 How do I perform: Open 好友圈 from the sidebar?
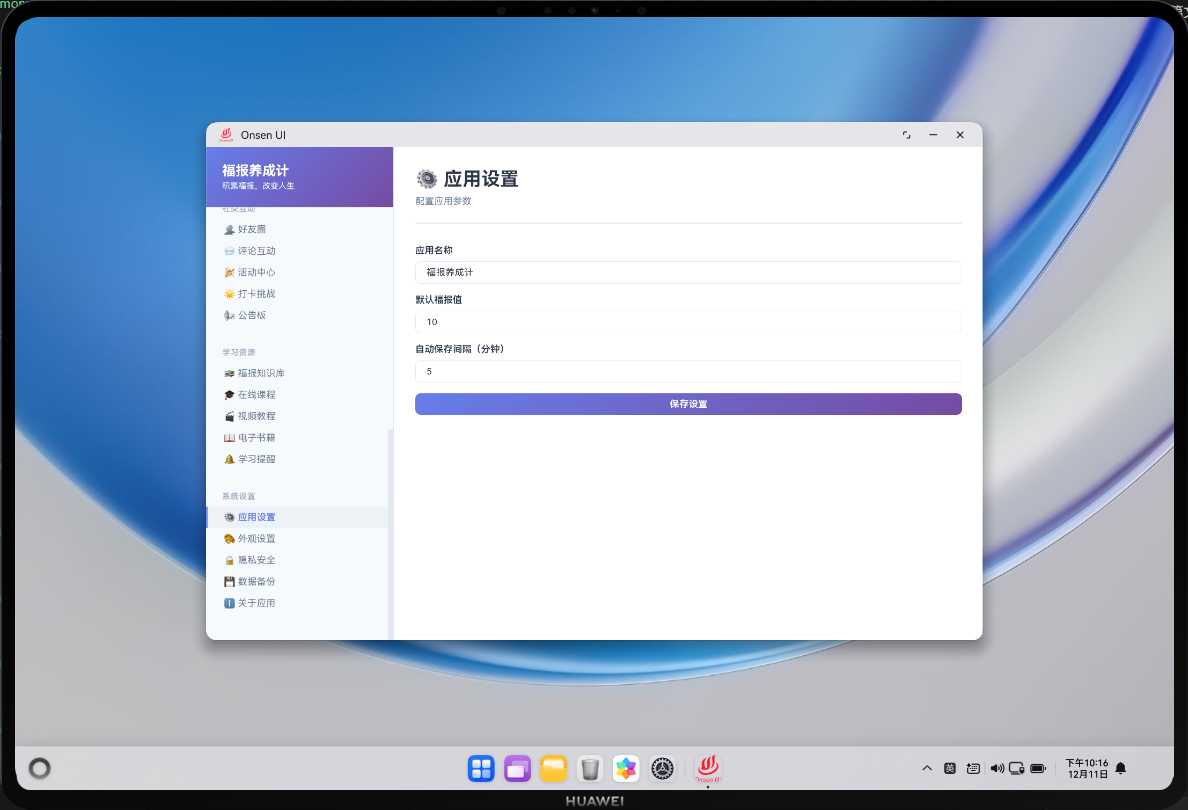point(255,229)
